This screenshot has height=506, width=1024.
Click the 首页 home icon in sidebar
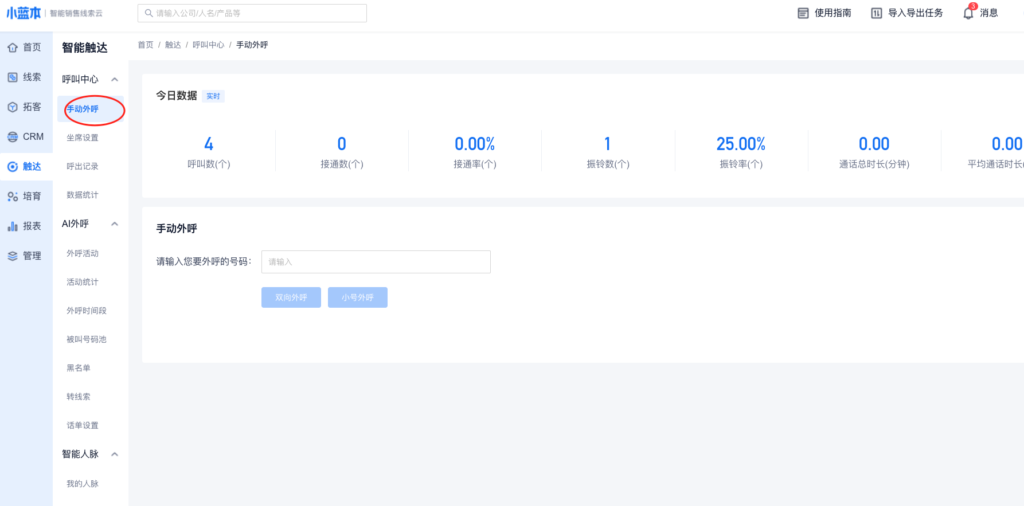pyautogui.click(x=12, y=47)
